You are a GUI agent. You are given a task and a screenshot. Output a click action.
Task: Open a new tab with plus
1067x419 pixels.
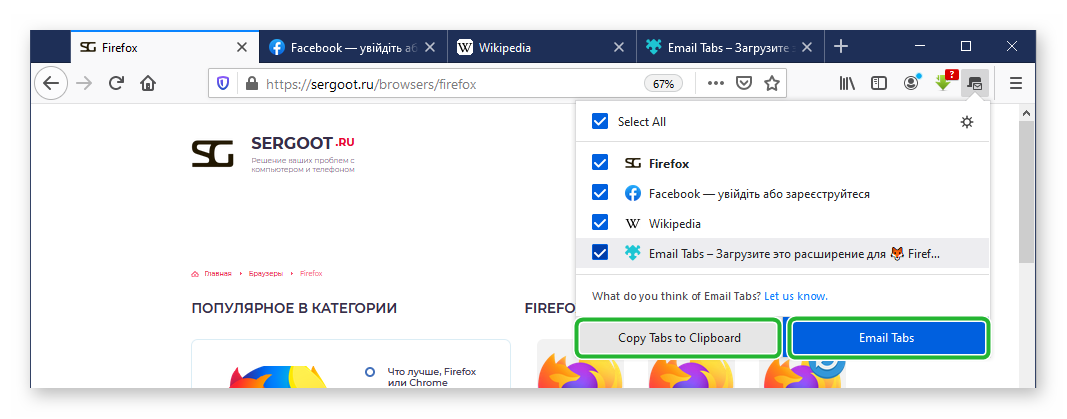tap(841, 46)
